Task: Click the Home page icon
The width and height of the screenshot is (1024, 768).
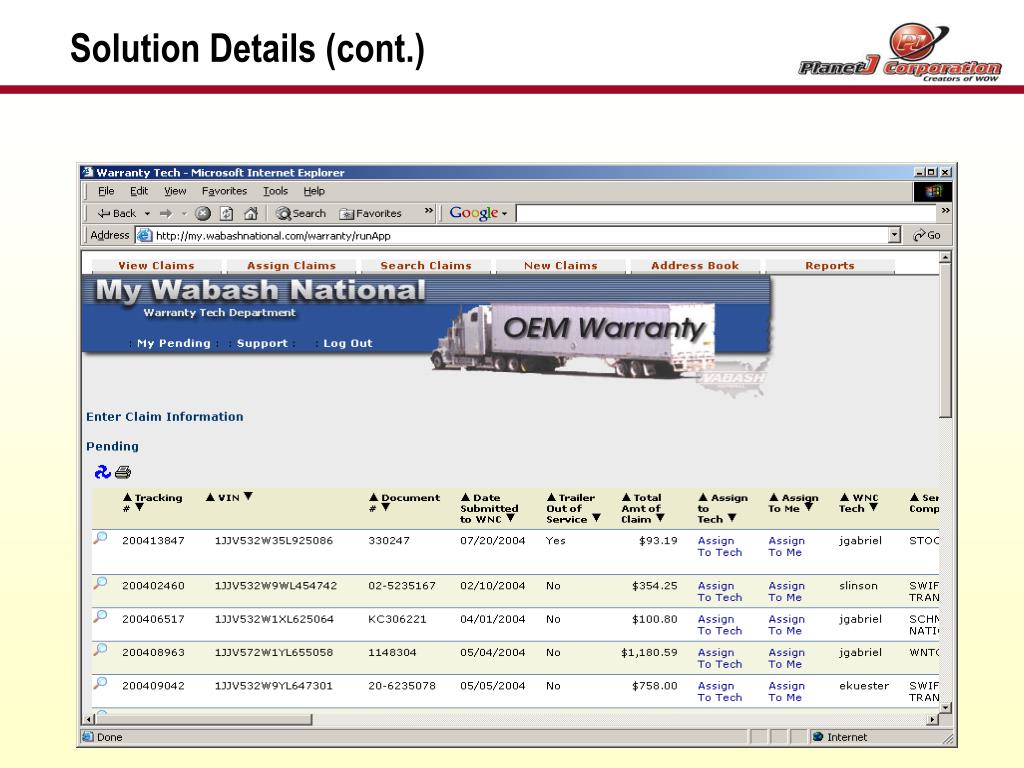Action: [251, 214]
